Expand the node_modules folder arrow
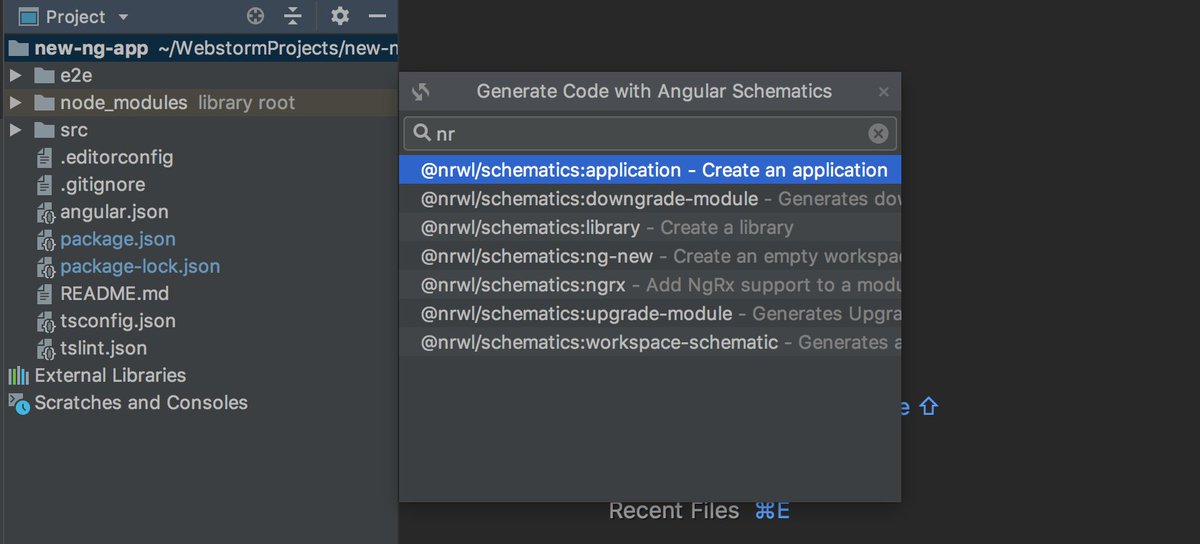1200x544 pixels. click(x=15, y=102)
